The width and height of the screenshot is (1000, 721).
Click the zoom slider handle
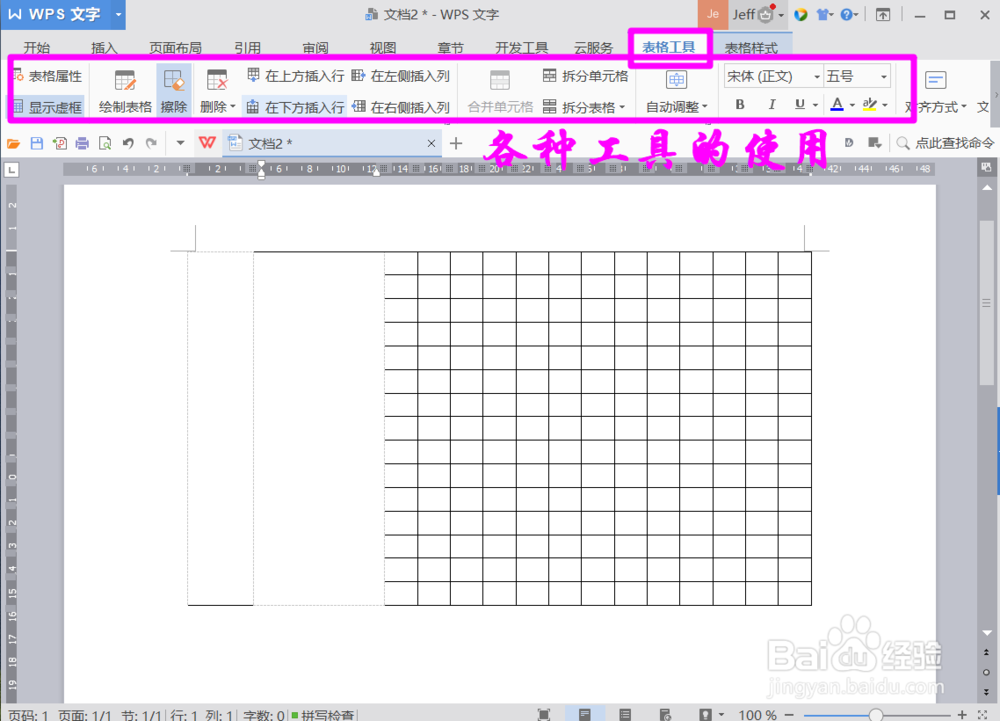[876, 715]
